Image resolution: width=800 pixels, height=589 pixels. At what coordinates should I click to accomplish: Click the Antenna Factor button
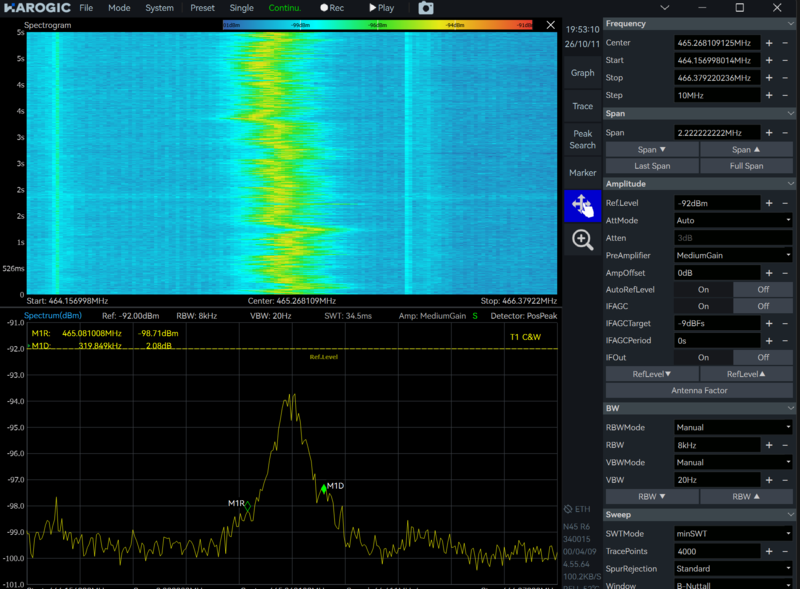(699, 391)
